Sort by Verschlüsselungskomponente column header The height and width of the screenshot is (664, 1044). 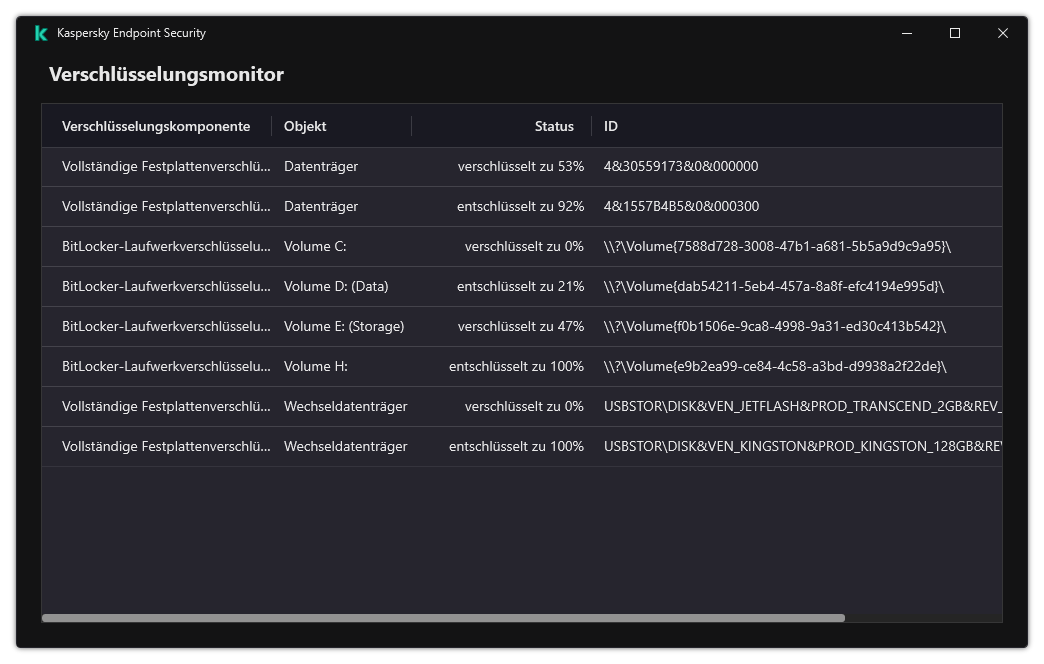156,126
